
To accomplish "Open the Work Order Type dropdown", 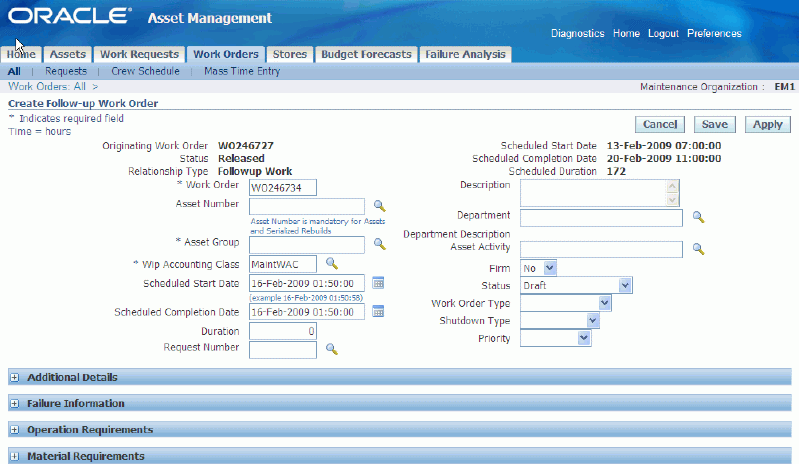I will pos(566,303).
